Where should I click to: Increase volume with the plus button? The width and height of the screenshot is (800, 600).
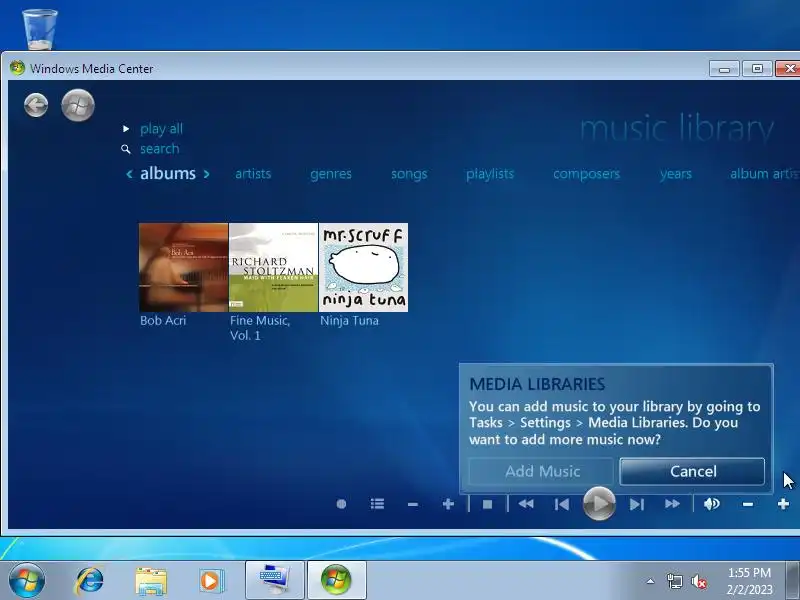(x=784, y=504)
